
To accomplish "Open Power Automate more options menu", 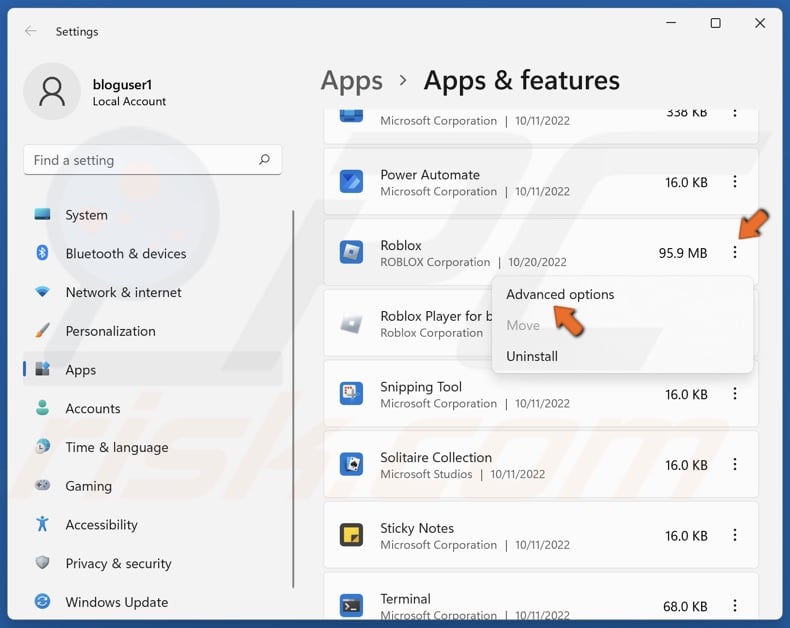I will point(735,181).
